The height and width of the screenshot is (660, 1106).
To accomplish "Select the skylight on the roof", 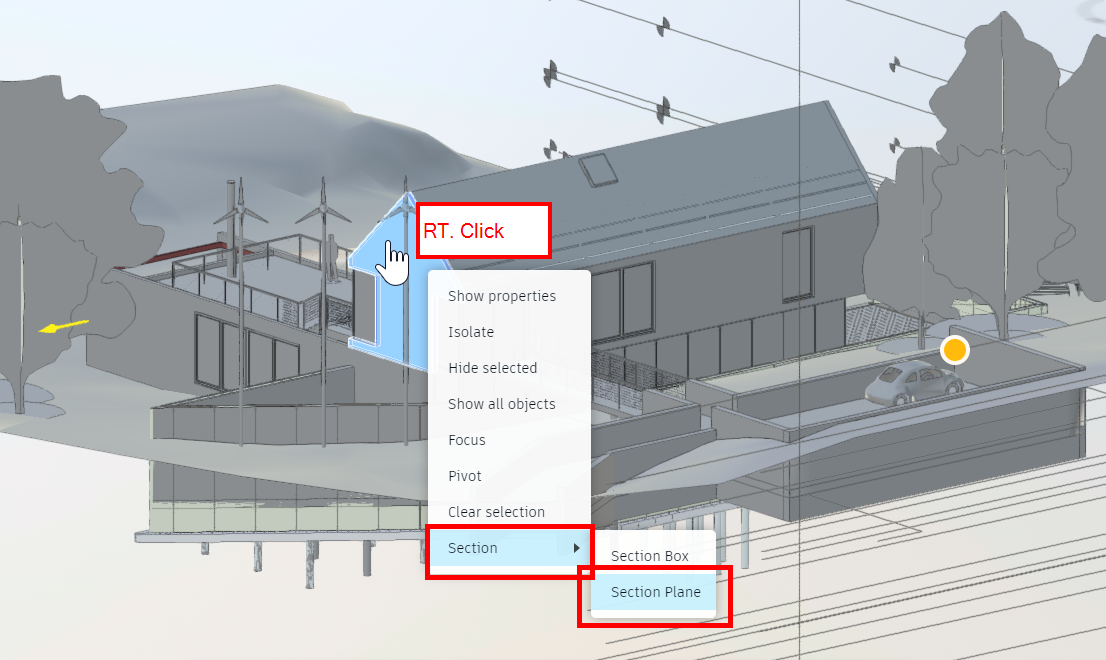I will coord(598,170).
